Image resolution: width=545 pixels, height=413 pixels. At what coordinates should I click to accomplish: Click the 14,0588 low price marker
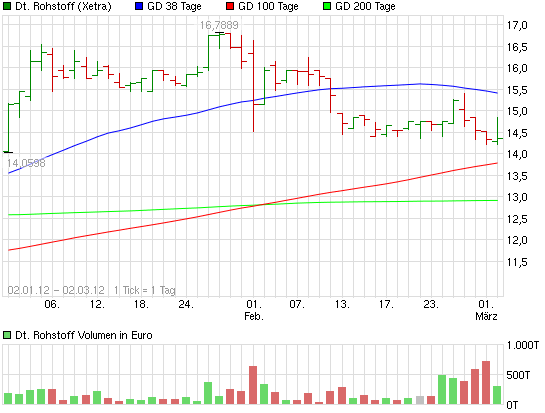26,163
